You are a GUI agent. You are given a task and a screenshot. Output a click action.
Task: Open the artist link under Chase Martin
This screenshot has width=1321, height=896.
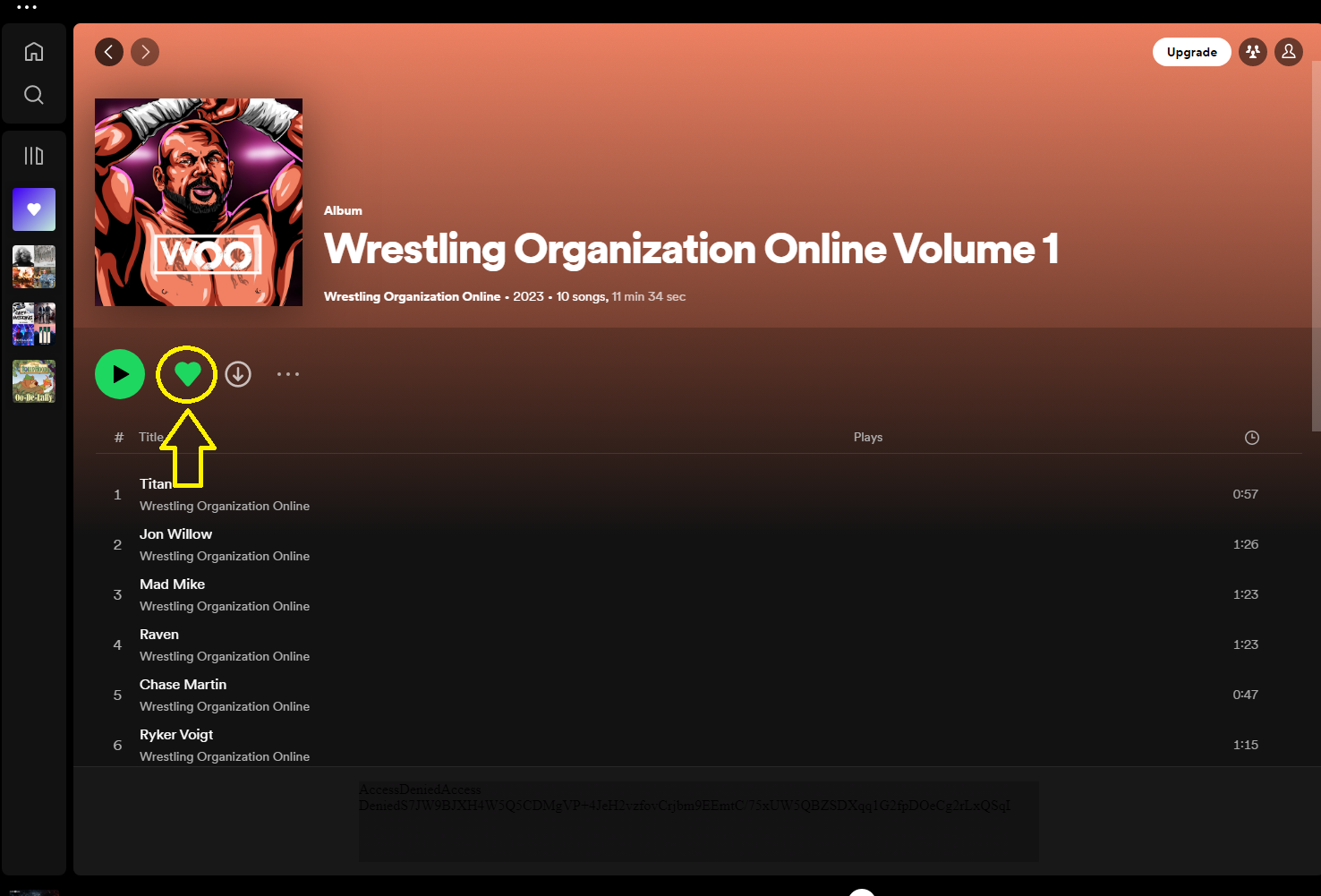coord(225,706)
